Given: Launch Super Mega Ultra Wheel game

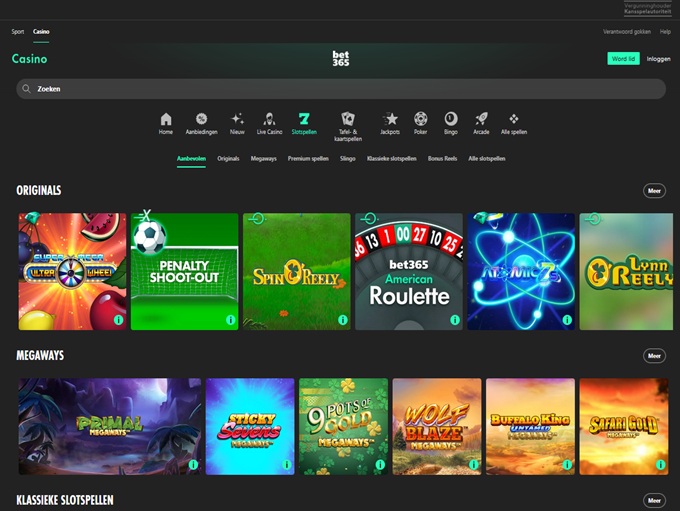Looking at the screenshot, I should click(x=72, y=272).
